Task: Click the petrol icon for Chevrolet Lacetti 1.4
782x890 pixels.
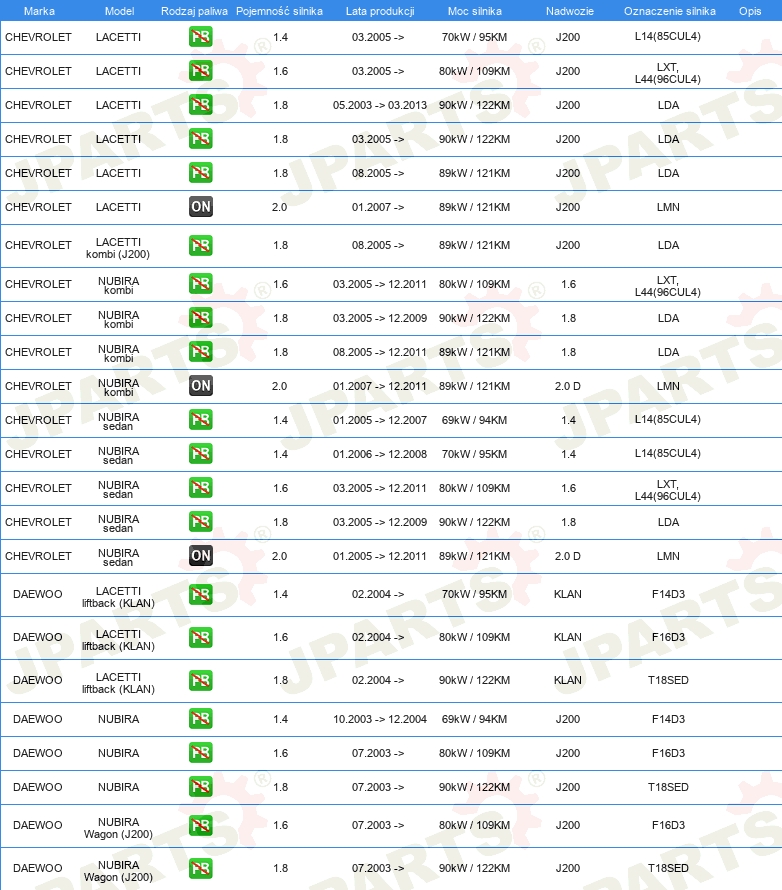Action: [x=201, y=37]
